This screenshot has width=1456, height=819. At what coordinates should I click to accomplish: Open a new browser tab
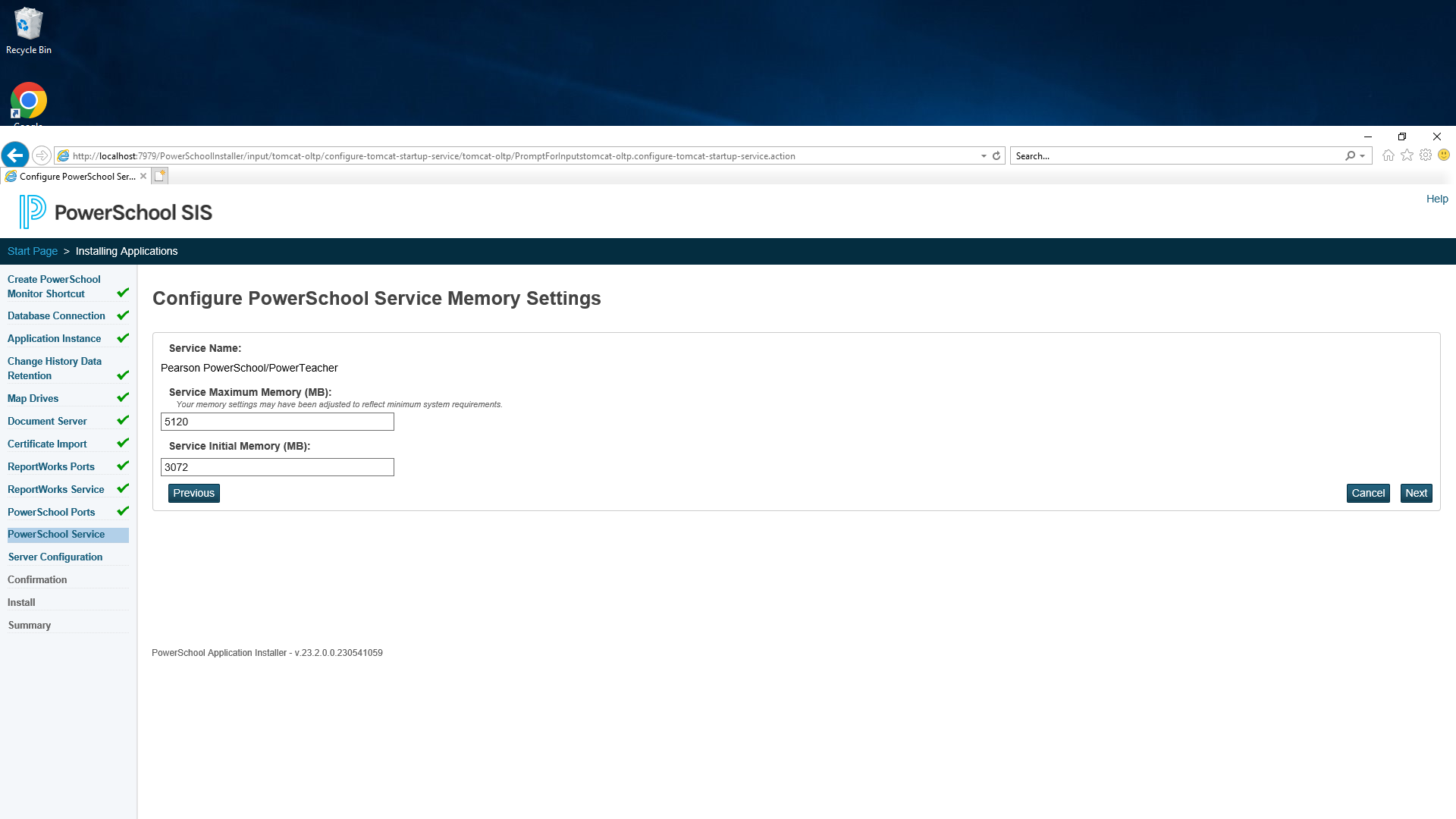[159, 176]
